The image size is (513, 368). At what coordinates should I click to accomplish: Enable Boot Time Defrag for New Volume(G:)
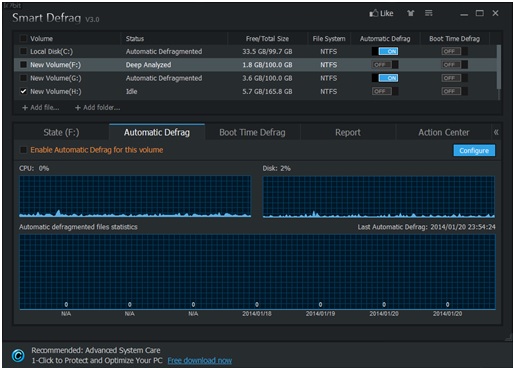(x=454, y=78)
